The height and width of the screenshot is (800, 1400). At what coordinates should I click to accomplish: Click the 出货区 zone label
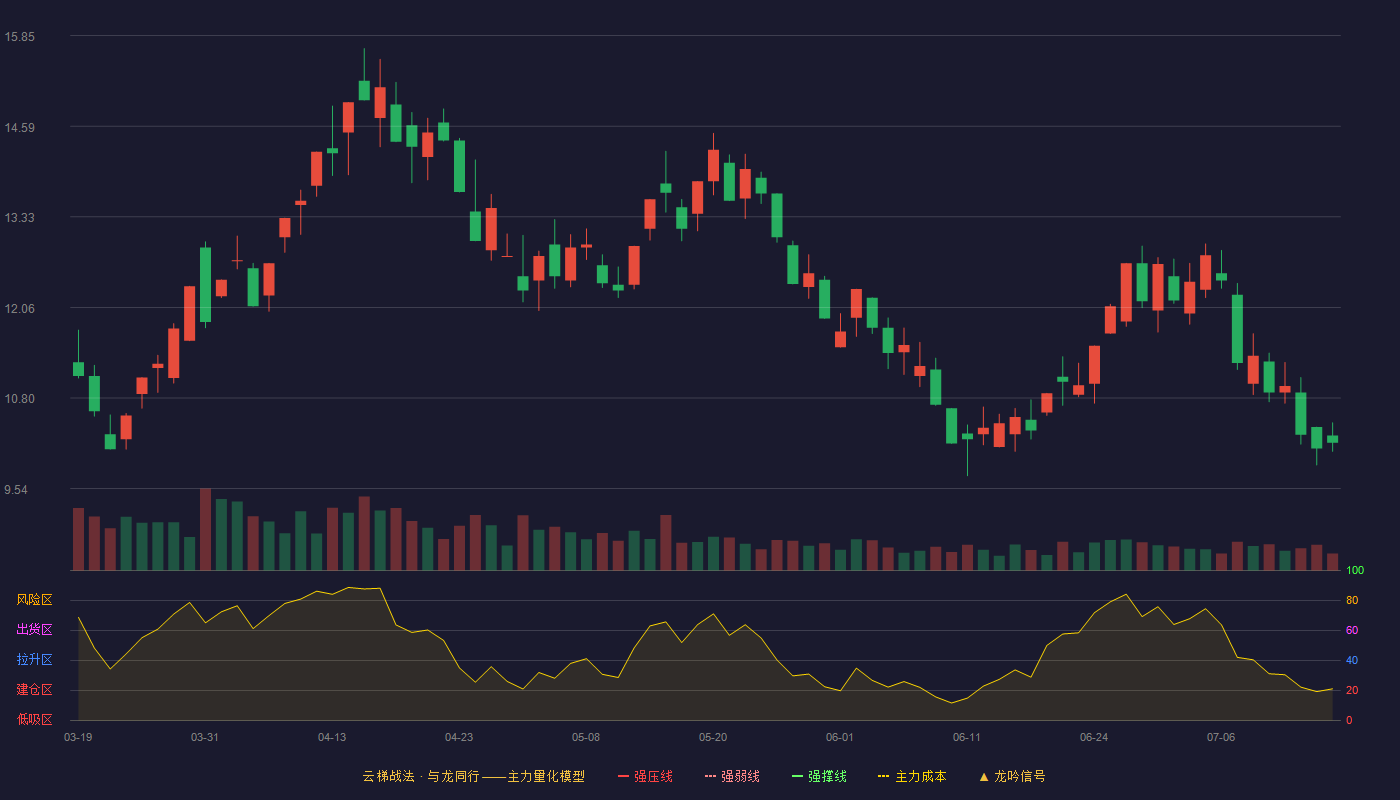34,630
